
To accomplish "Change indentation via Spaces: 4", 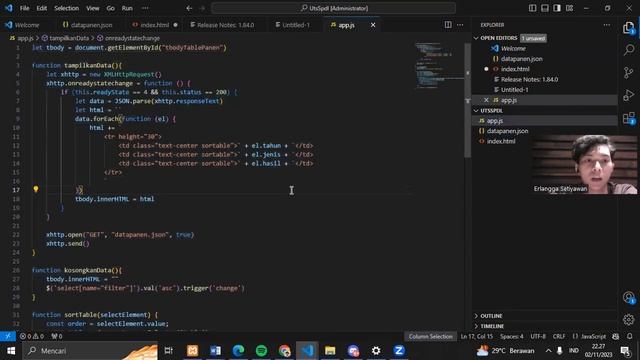I will tap(511, 336).
